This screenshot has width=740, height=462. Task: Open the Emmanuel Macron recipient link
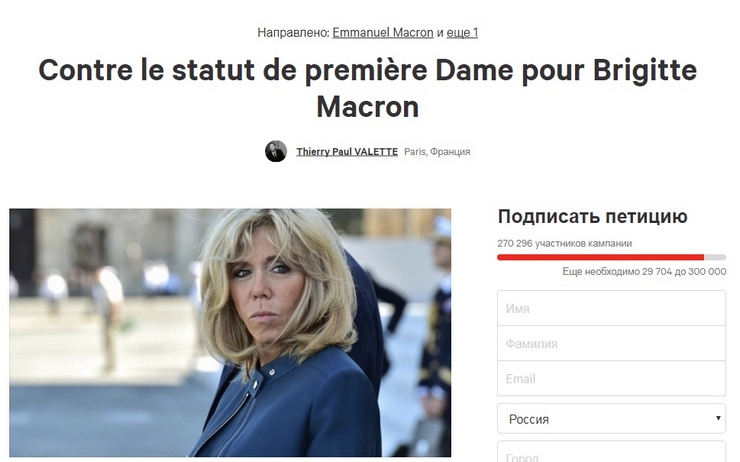coord(383,33)
